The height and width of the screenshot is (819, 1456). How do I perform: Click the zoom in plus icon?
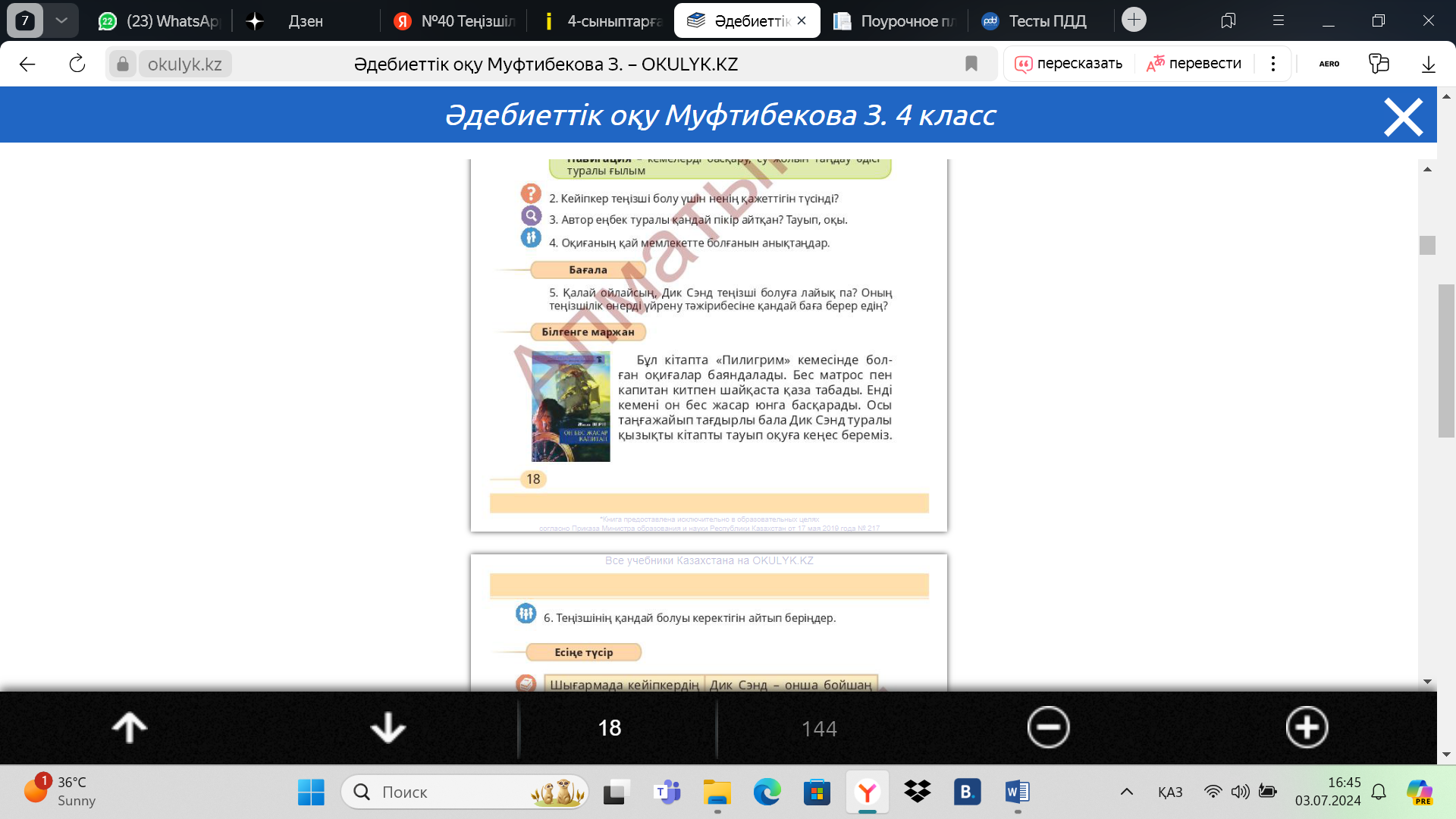[1307, 728]
